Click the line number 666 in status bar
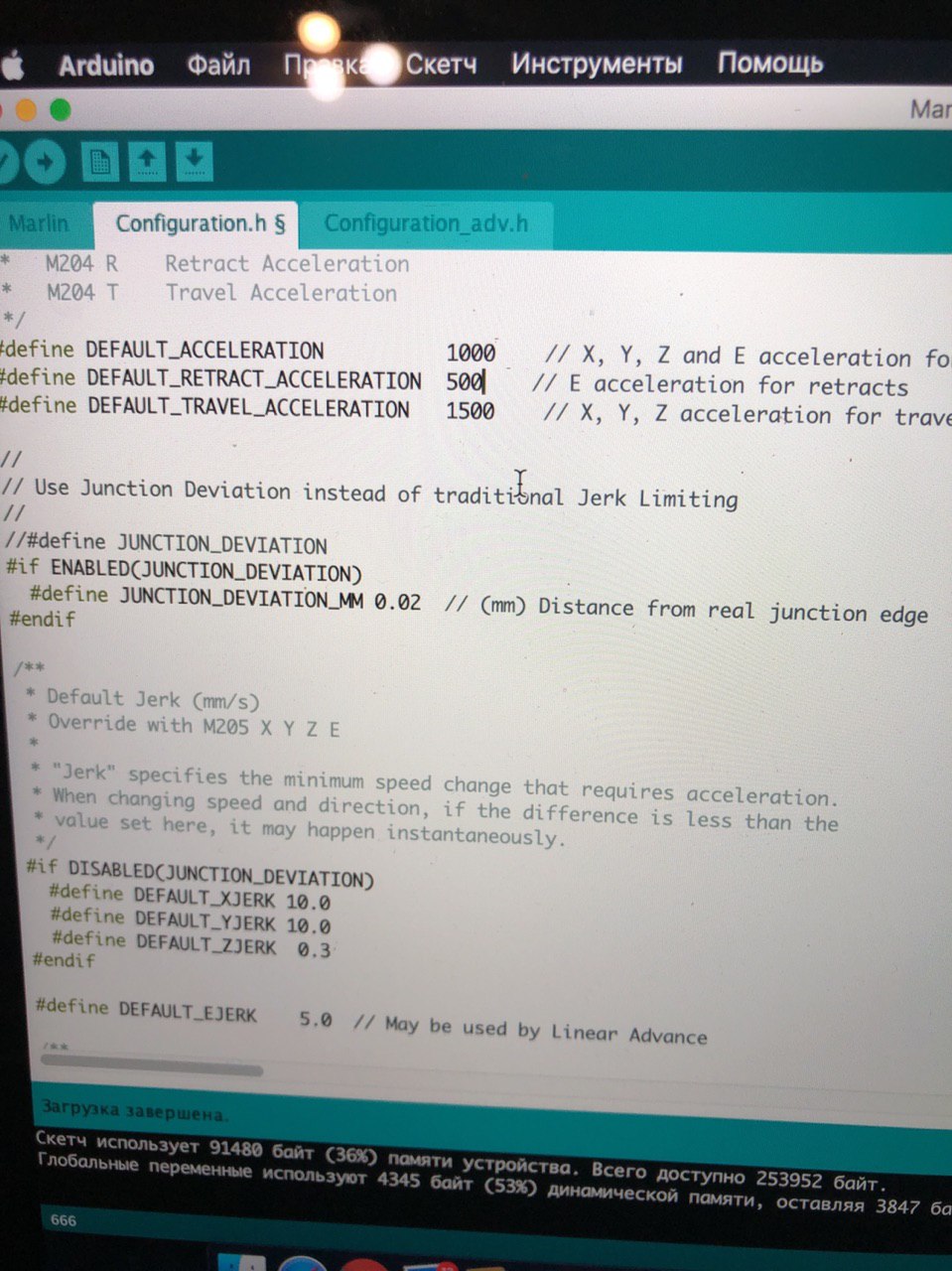 point(63,1219)
